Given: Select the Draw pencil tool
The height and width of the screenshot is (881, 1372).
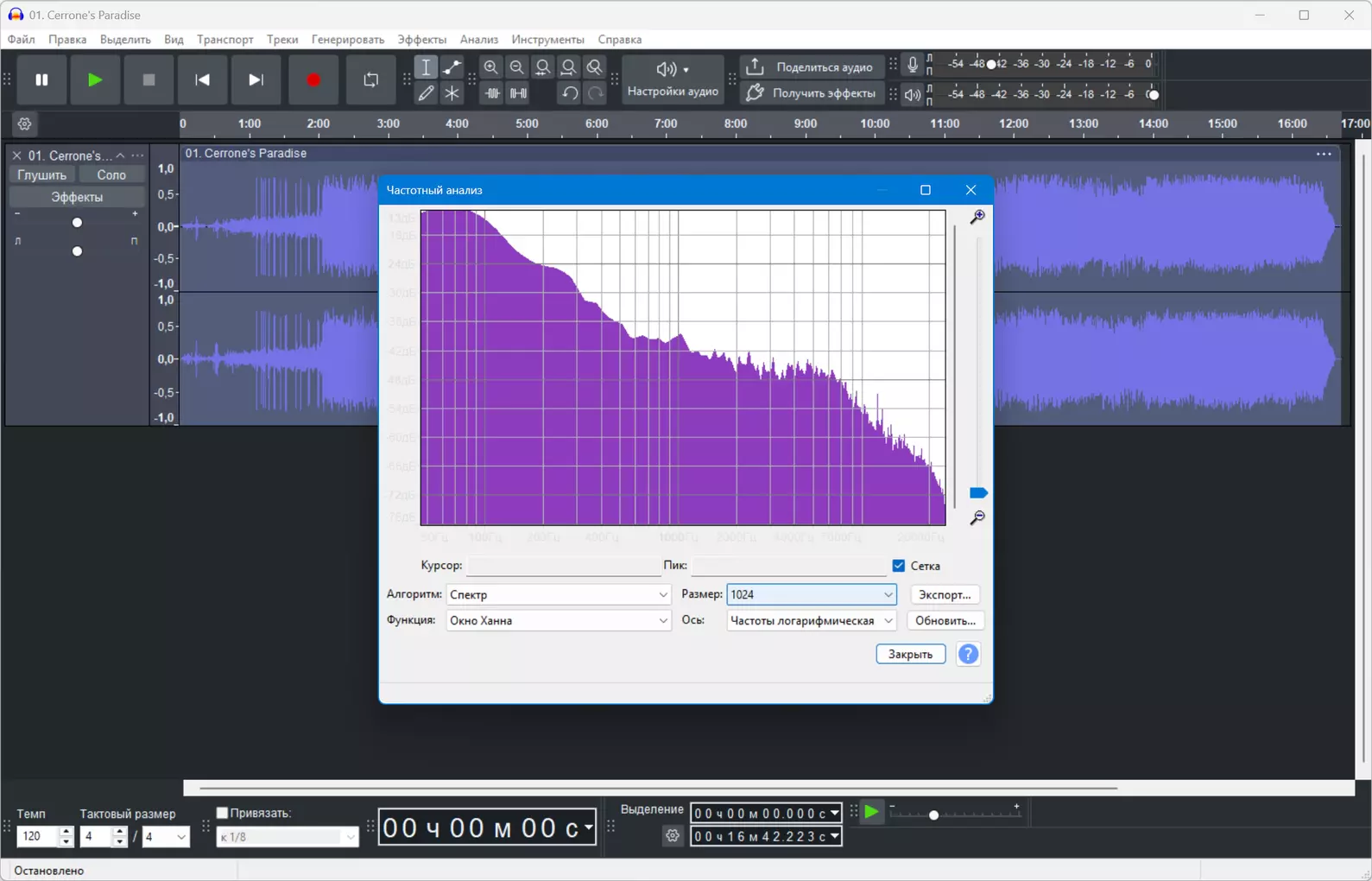Looking at the screenshot, I should (426, 92).
